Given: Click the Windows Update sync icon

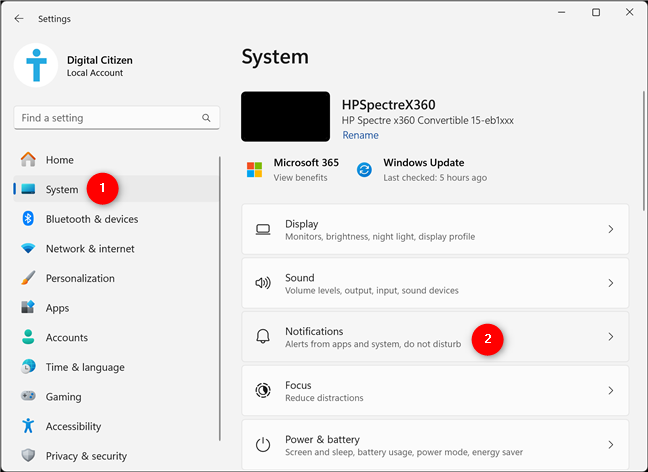Looking at the screenshot, I should [x=364, y=169].
